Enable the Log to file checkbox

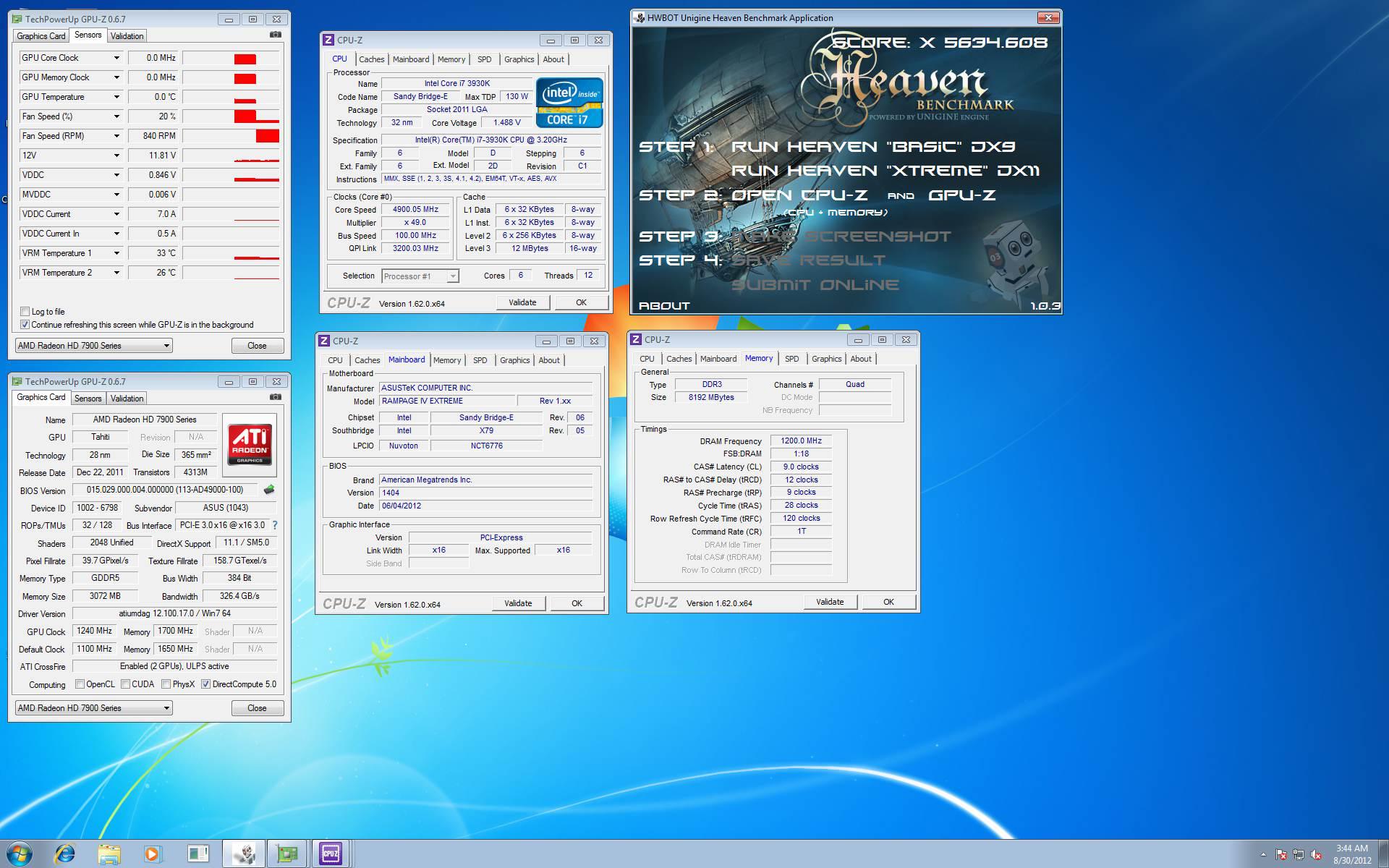pos(25,312)
